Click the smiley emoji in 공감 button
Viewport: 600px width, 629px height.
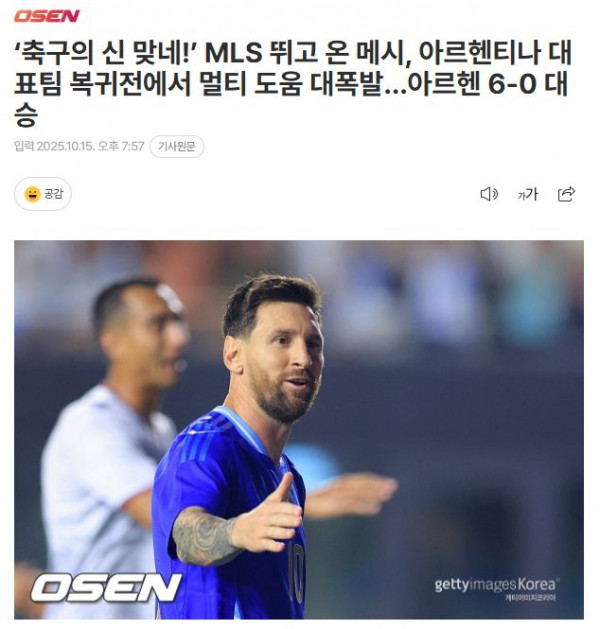click(32, 195)
